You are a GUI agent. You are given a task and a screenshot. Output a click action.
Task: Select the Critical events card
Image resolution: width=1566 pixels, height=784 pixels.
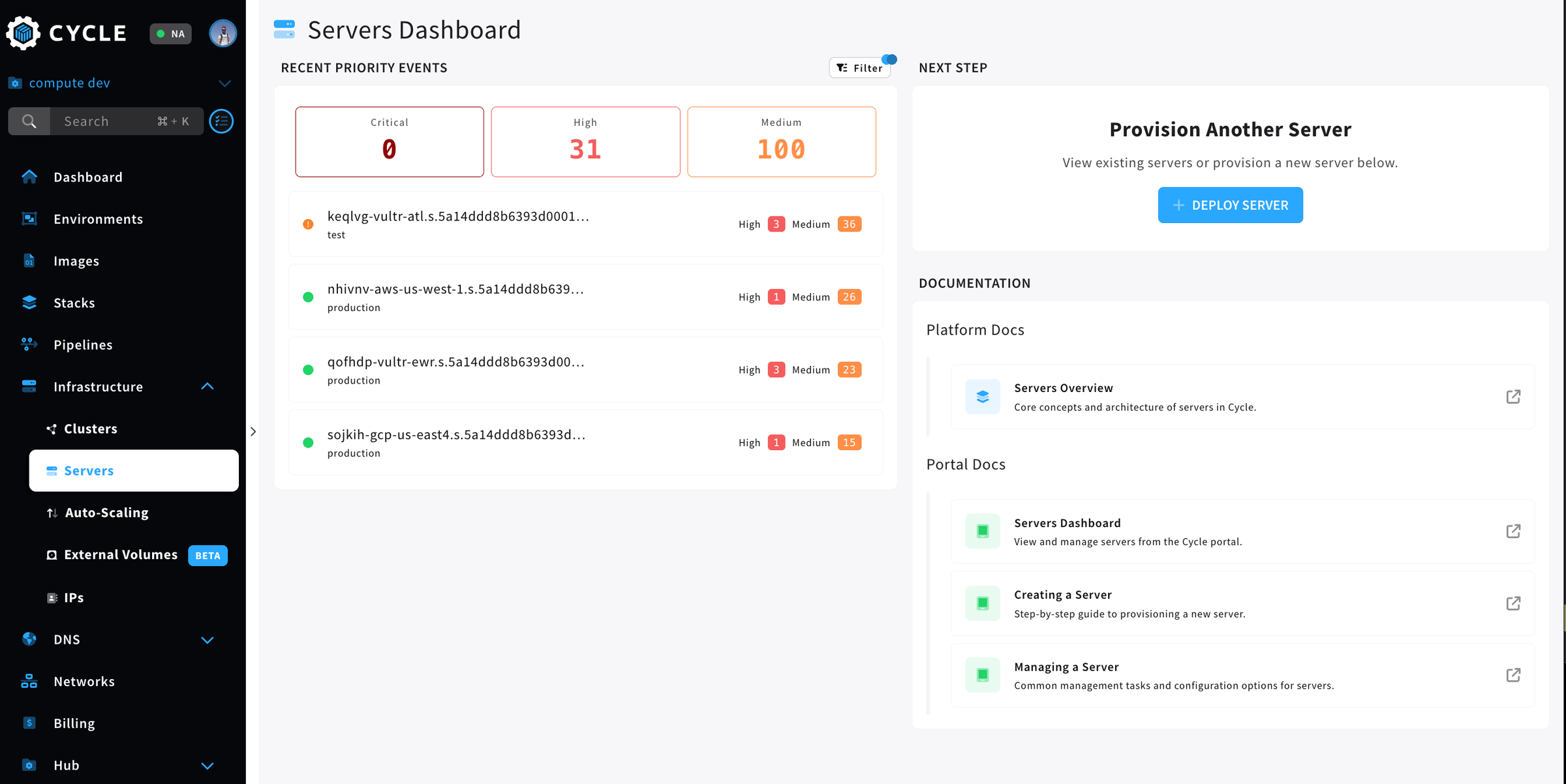click(390, 142)
